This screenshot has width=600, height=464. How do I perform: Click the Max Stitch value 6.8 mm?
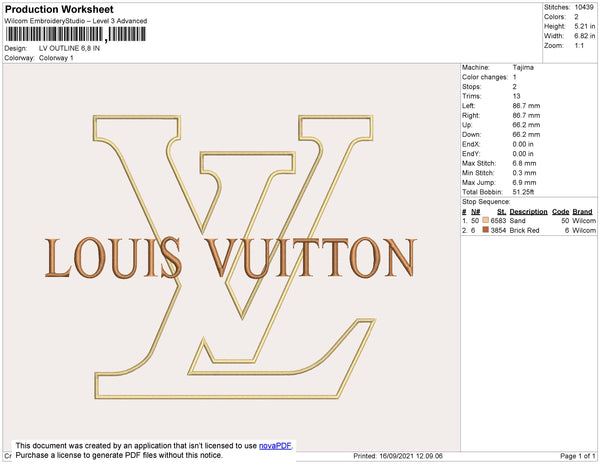tap(524, 163)
